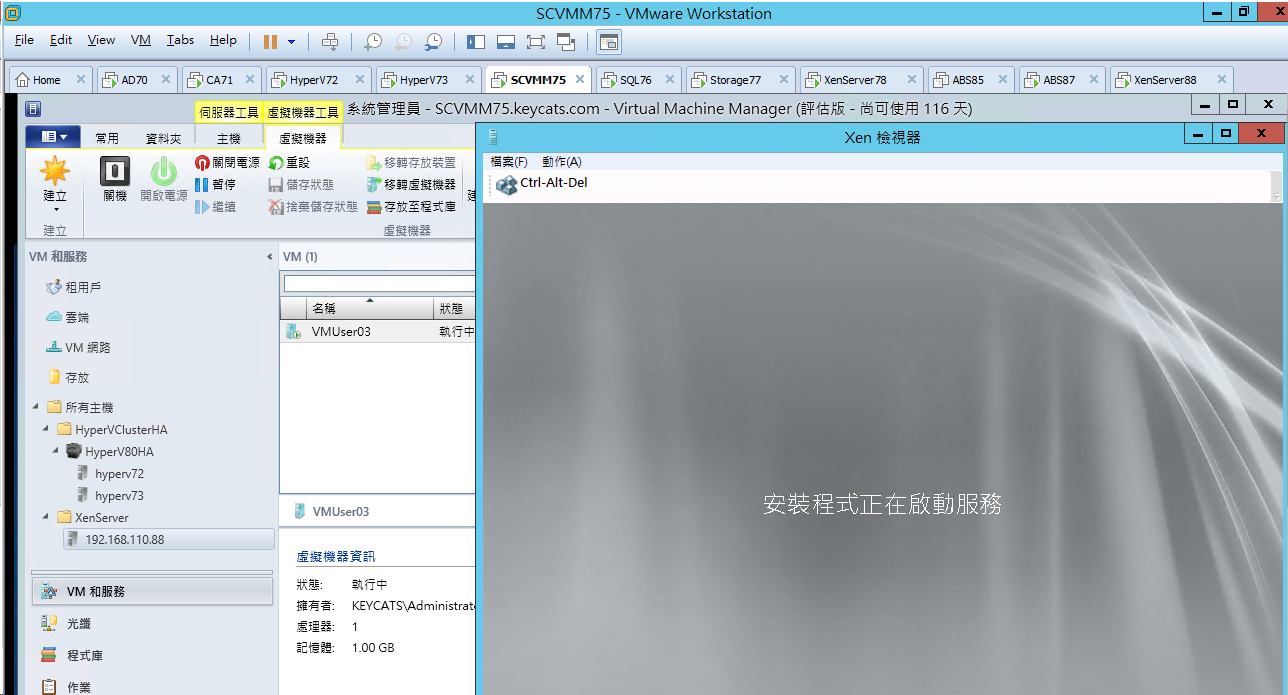Collapse the HyperVClusterHA folder node
This screenshot has height=695, width=1288.
click(x=46, y=429)
